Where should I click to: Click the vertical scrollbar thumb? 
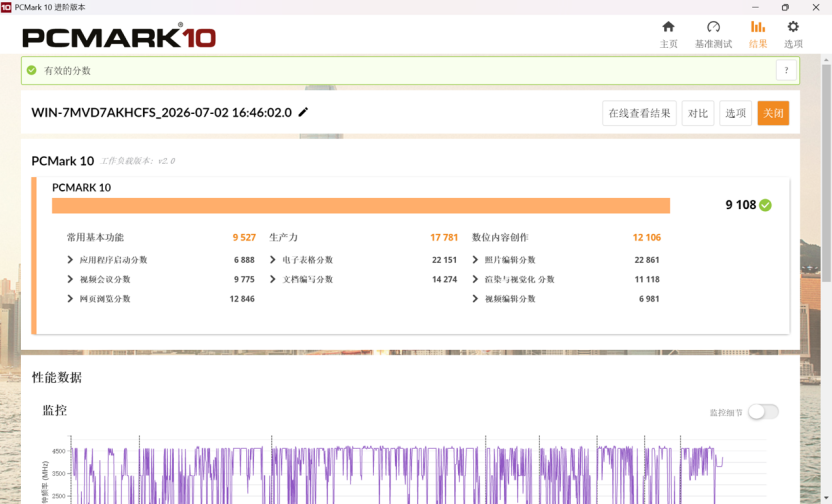pos(826,172)
